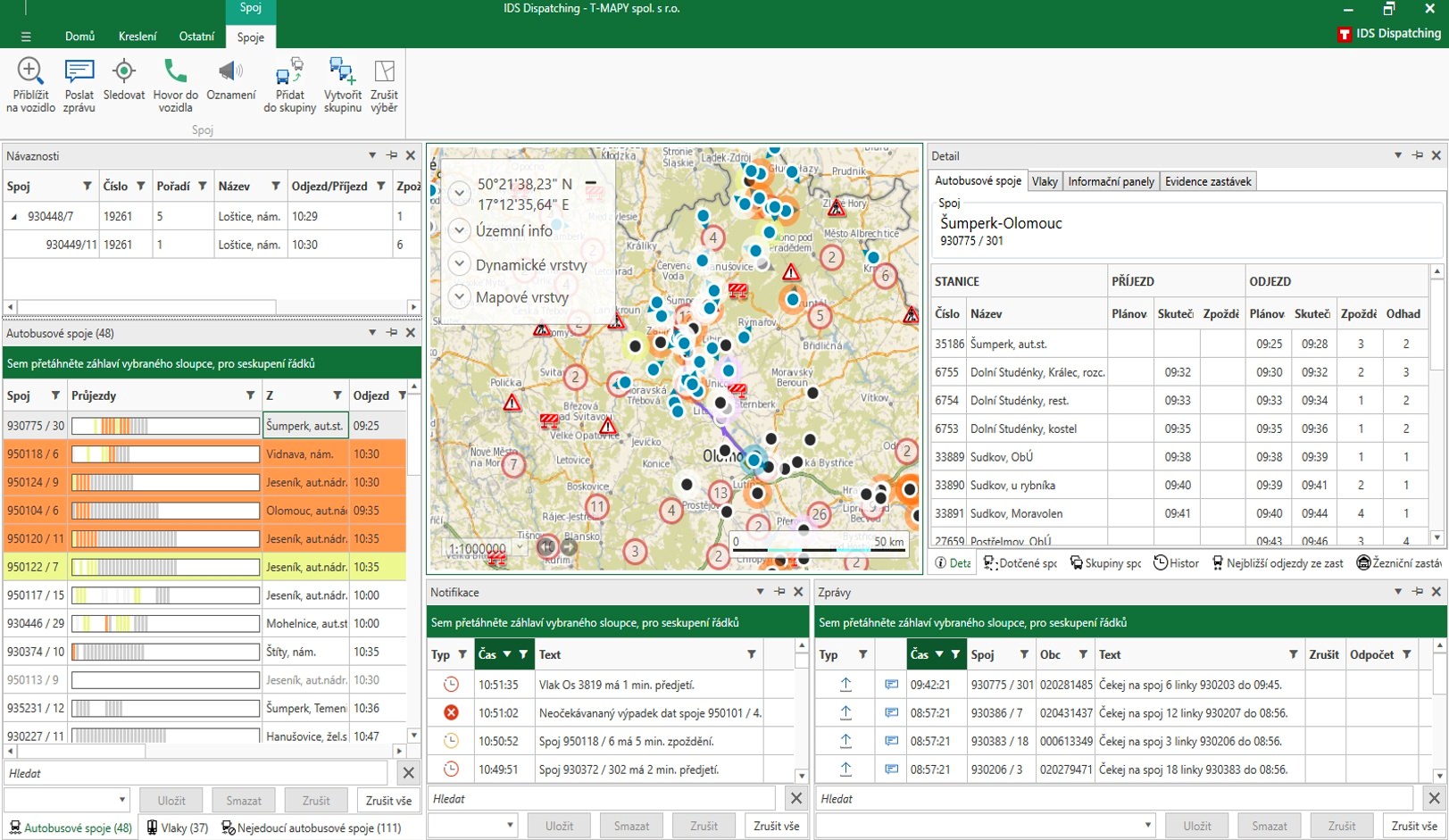Select the Sledovat tracking tool
The image size is (1449, 840).
(x=124, y=71)
